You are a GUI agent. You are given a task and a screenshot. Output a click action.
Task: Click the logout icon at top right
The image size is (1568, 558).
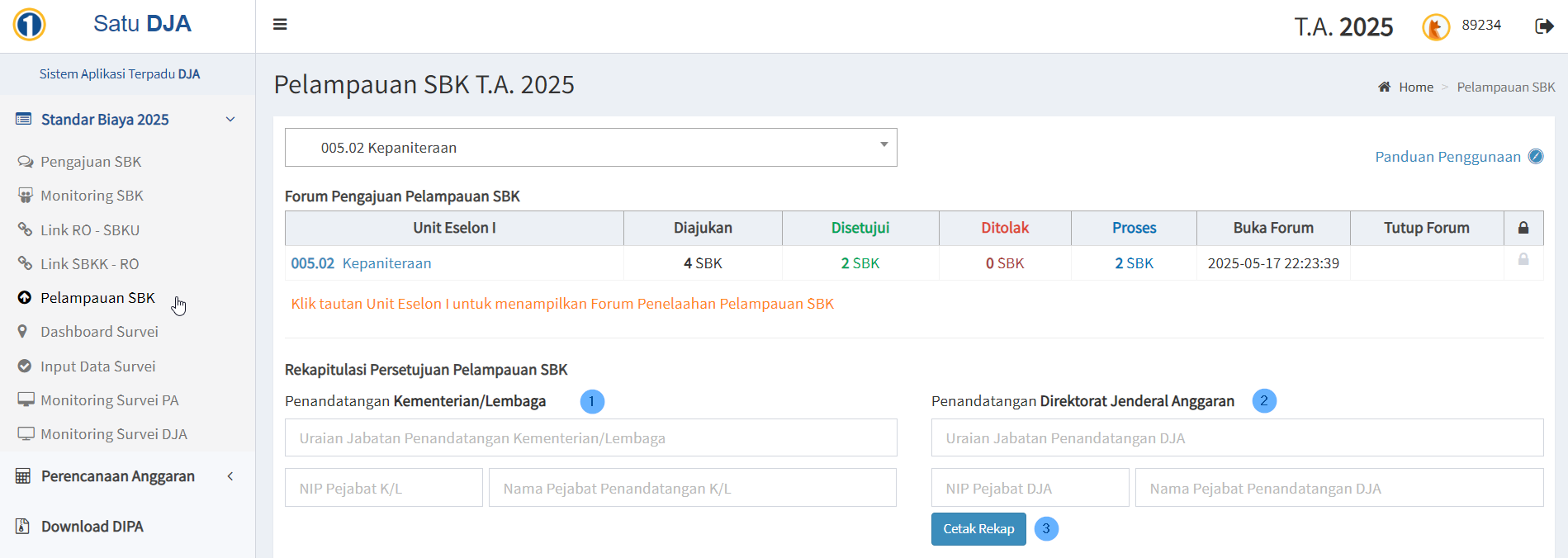(1543, 26)
